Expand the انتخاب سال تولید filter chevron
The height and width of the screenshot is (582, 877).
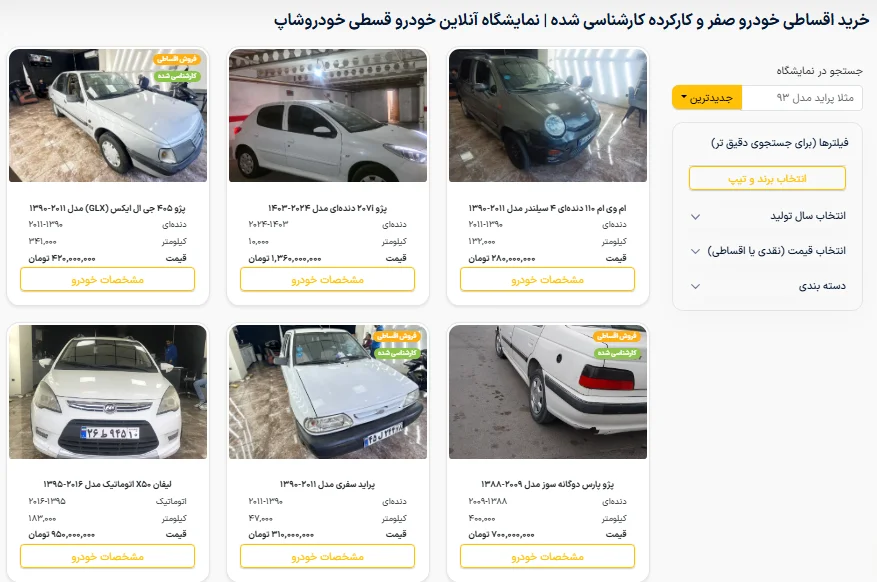pos(695,216)
